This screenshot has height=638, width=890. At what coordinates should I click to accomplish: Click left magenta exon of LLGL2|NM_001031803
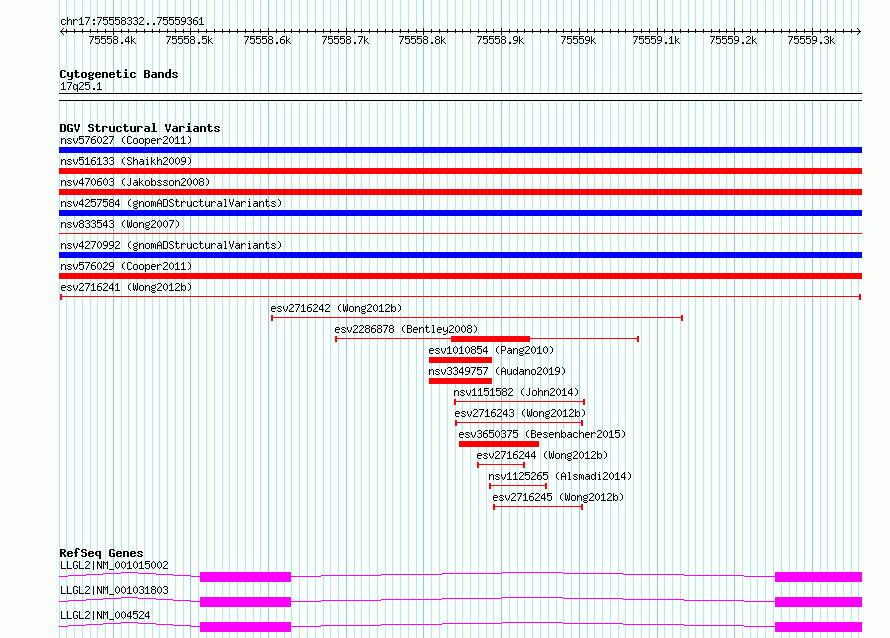(x=246, y=602)
